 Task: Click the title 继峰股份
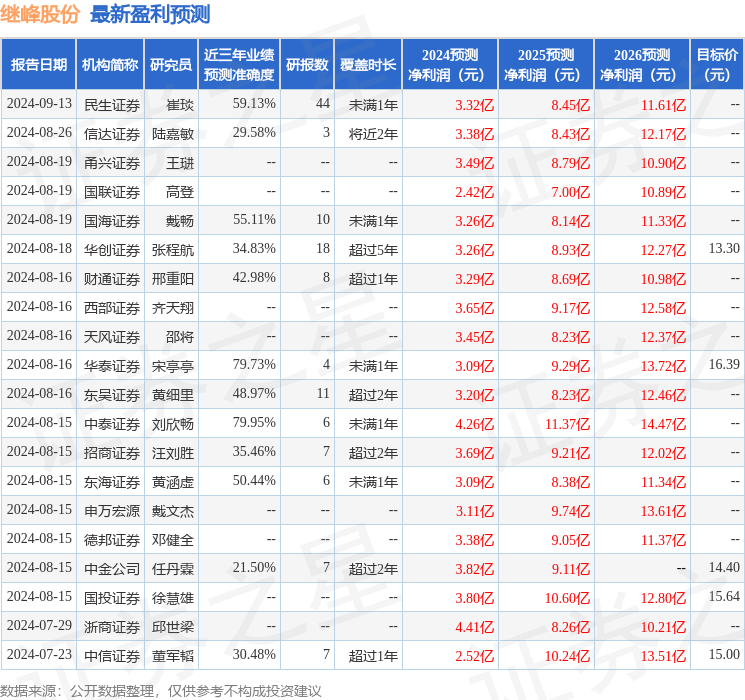(40, 14)
